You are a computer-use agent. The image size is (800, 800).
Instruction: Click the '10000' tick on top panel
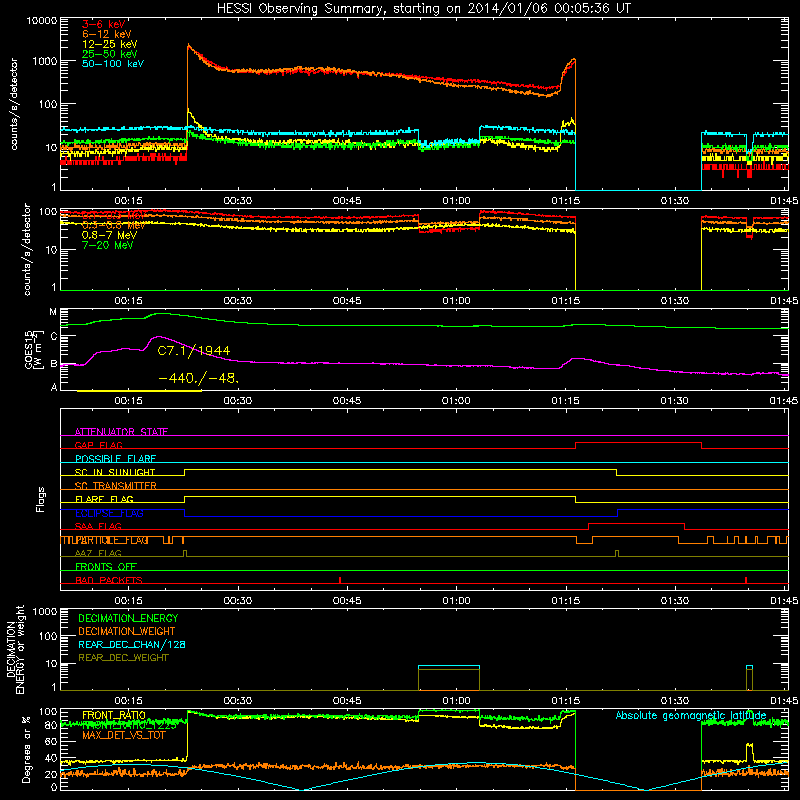42,20
